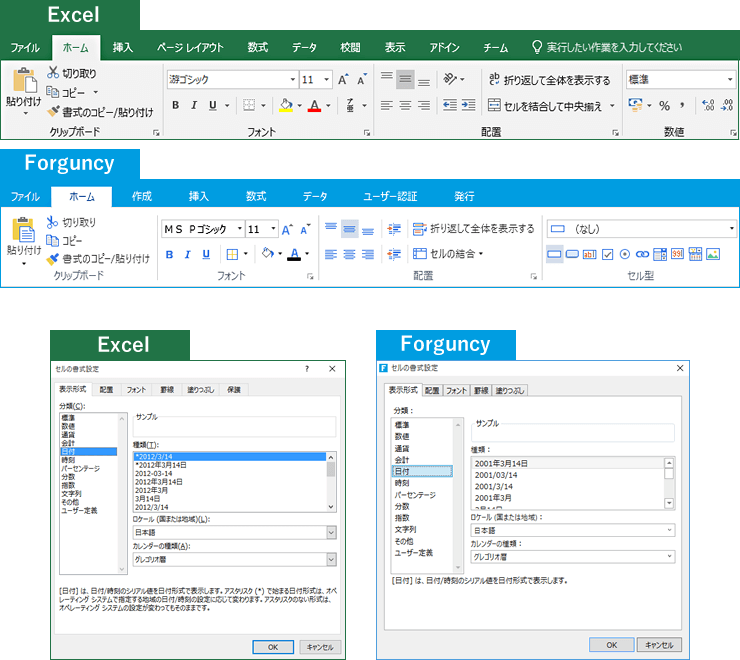Click Forguncy Copy (コピー) icon

[x=52, y=241]
